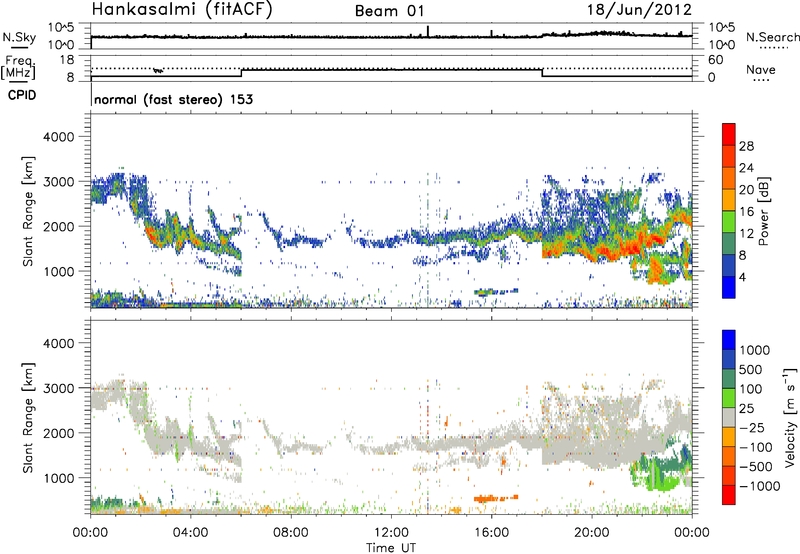This screenshot has height=554, width=800.
Task: Click the '1000' tick on velocity colorbar
Action: coord(755,350)
